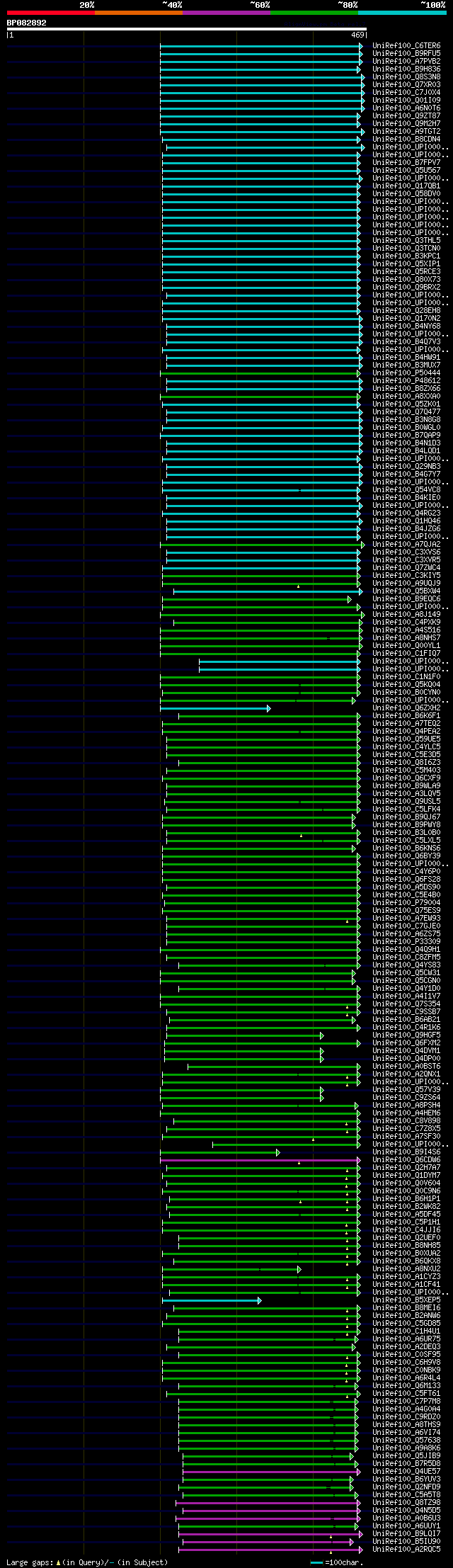Open hit UniRef100_Q8S3N8
The height and width of the screenshot is (1568, 453).
tap(406, 77)
